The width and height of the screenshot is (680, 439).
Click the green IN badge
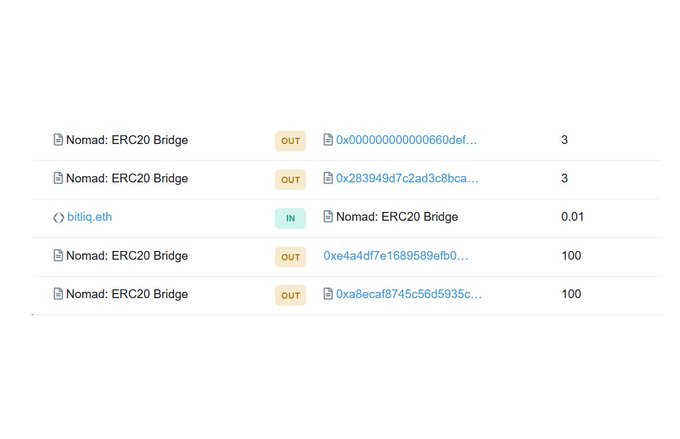(290, 218)
